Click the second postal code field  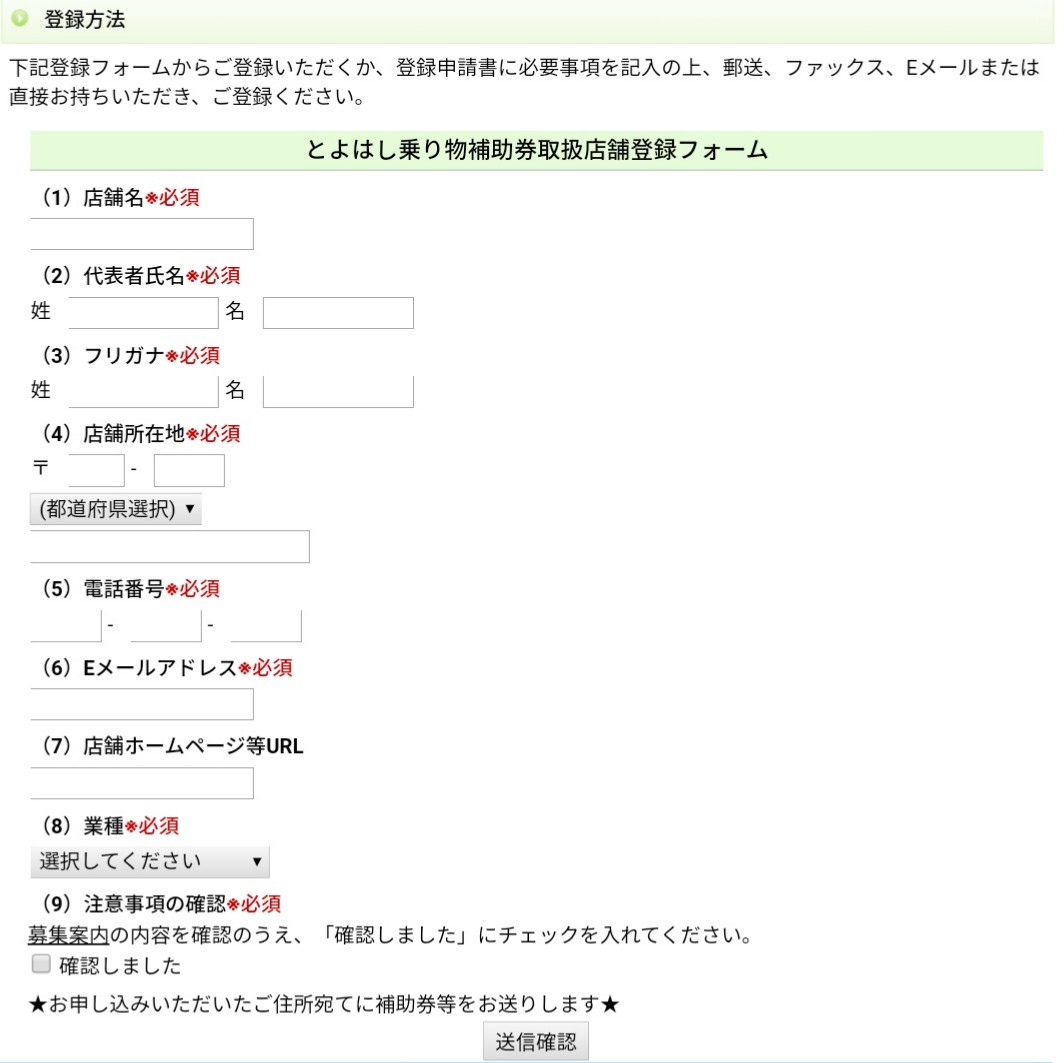pyautogui.click(x=189, y=470)
